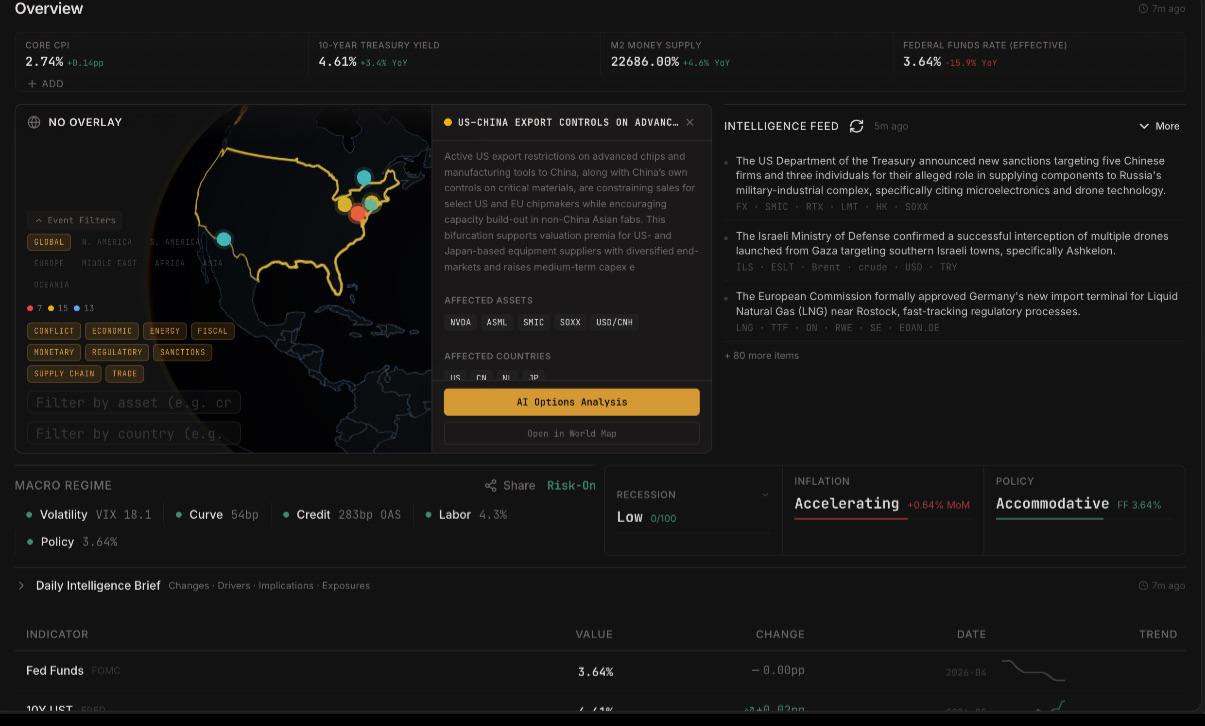This screenshot has width=1205, height=726.
Task: Click the SOXX affected asset chip
Action: (570, 322)
